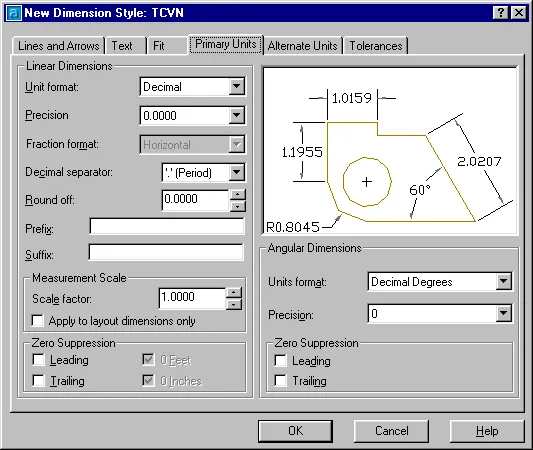Click the dimension preview drawing
This screenshot has height=450, width=533.
(x=390, y=151)
